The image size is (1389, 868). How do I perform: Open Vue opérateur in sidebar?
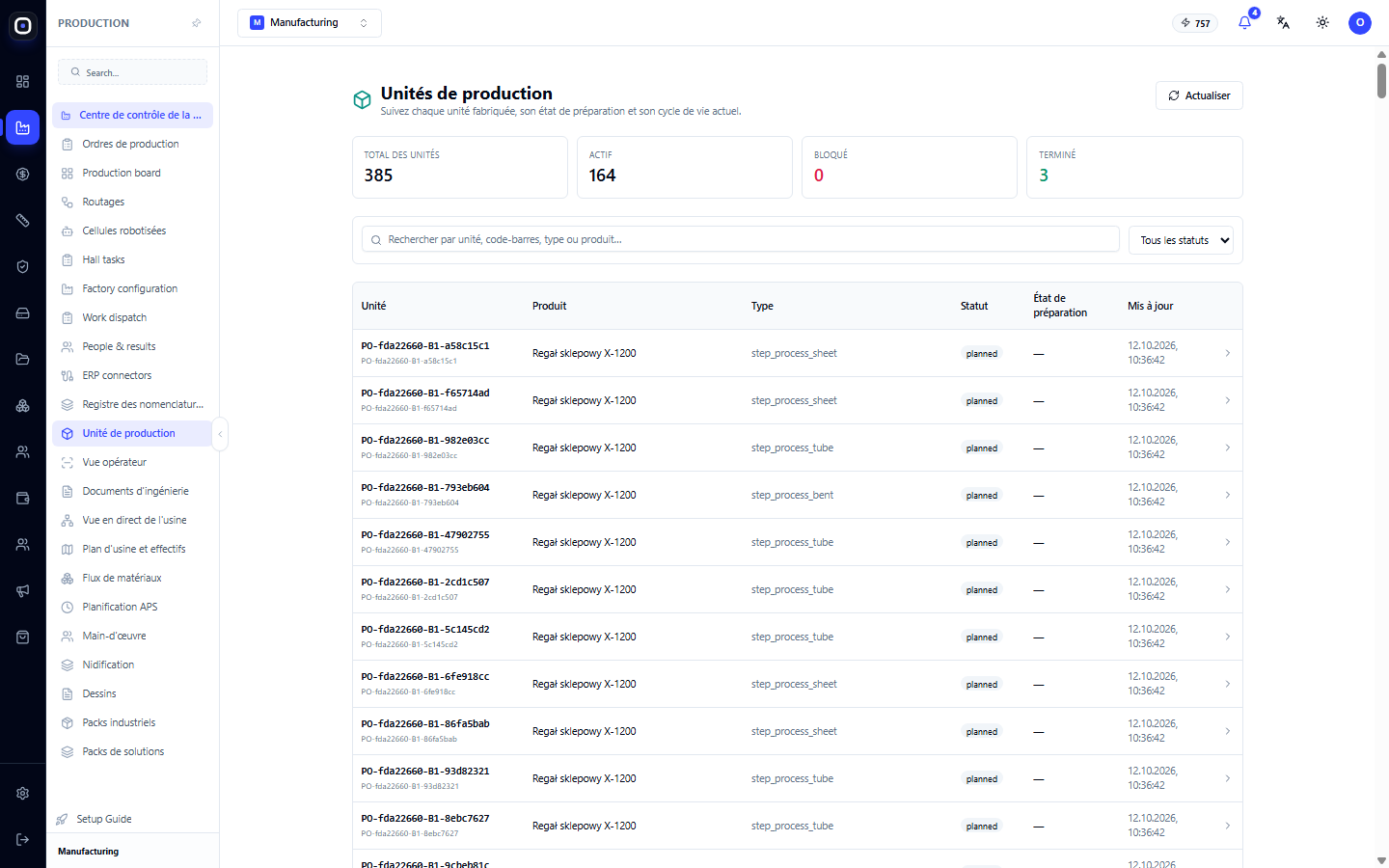132,463
